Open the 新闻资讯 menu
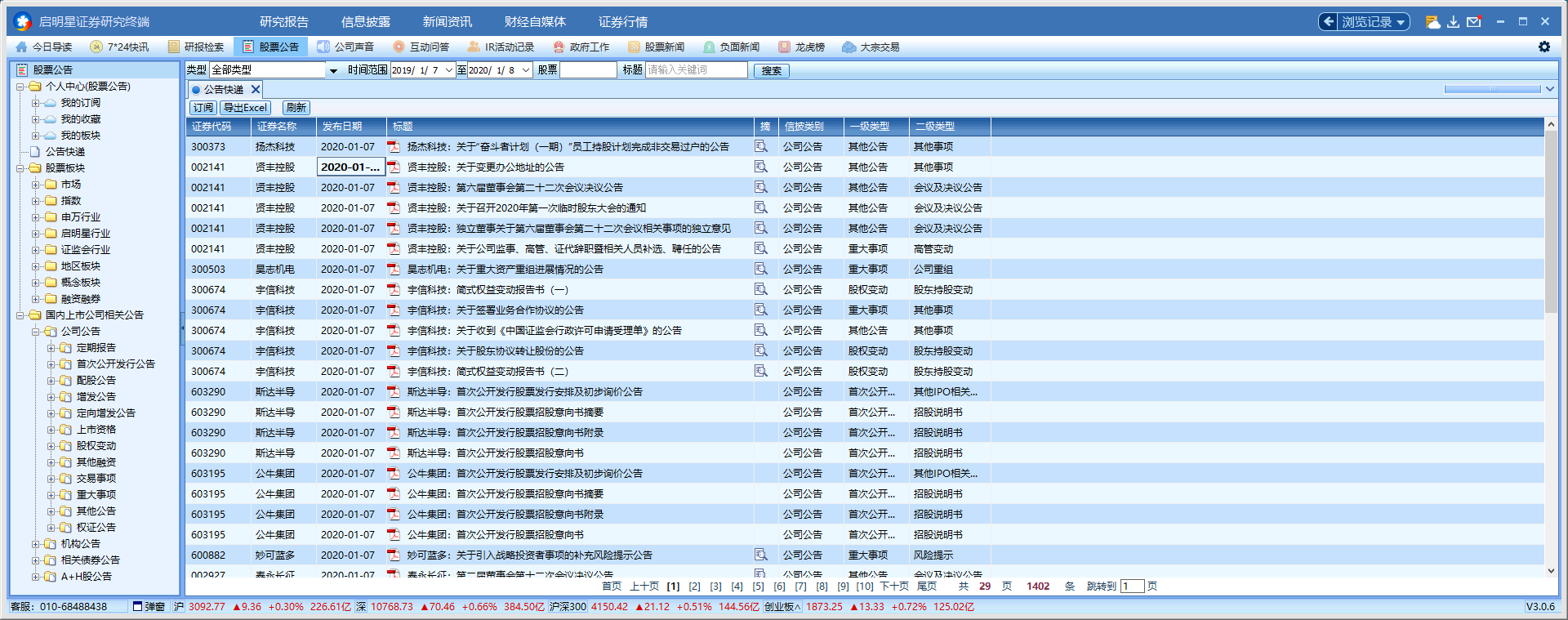The image size is (1568, 620). click(x=448, y=22)
